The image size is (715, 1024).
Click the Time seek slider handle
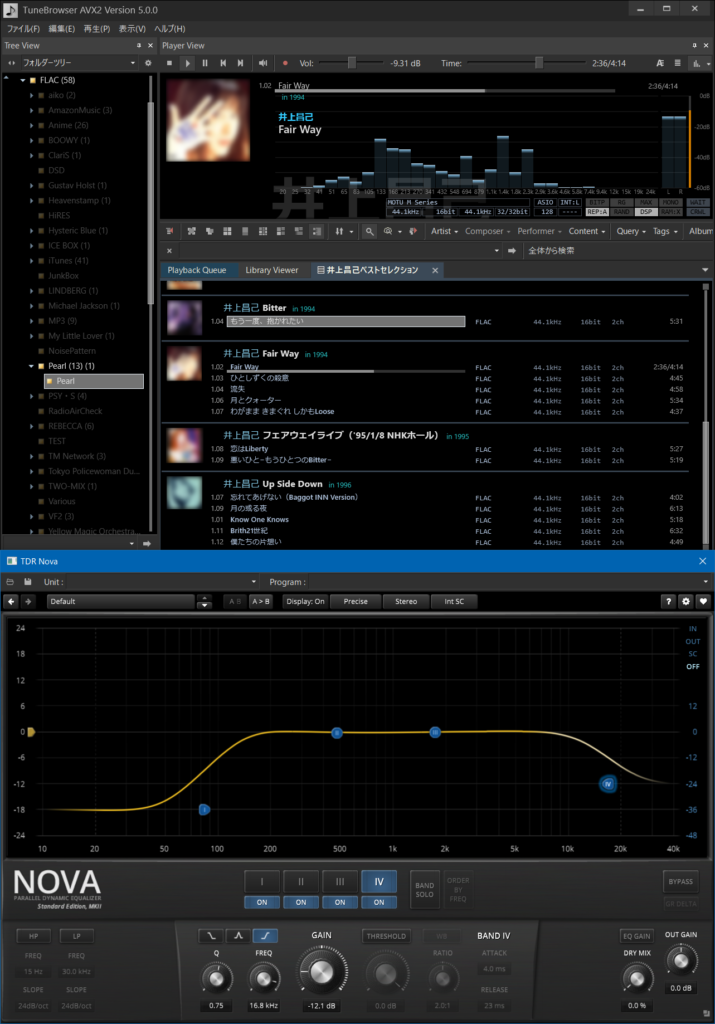539,63
